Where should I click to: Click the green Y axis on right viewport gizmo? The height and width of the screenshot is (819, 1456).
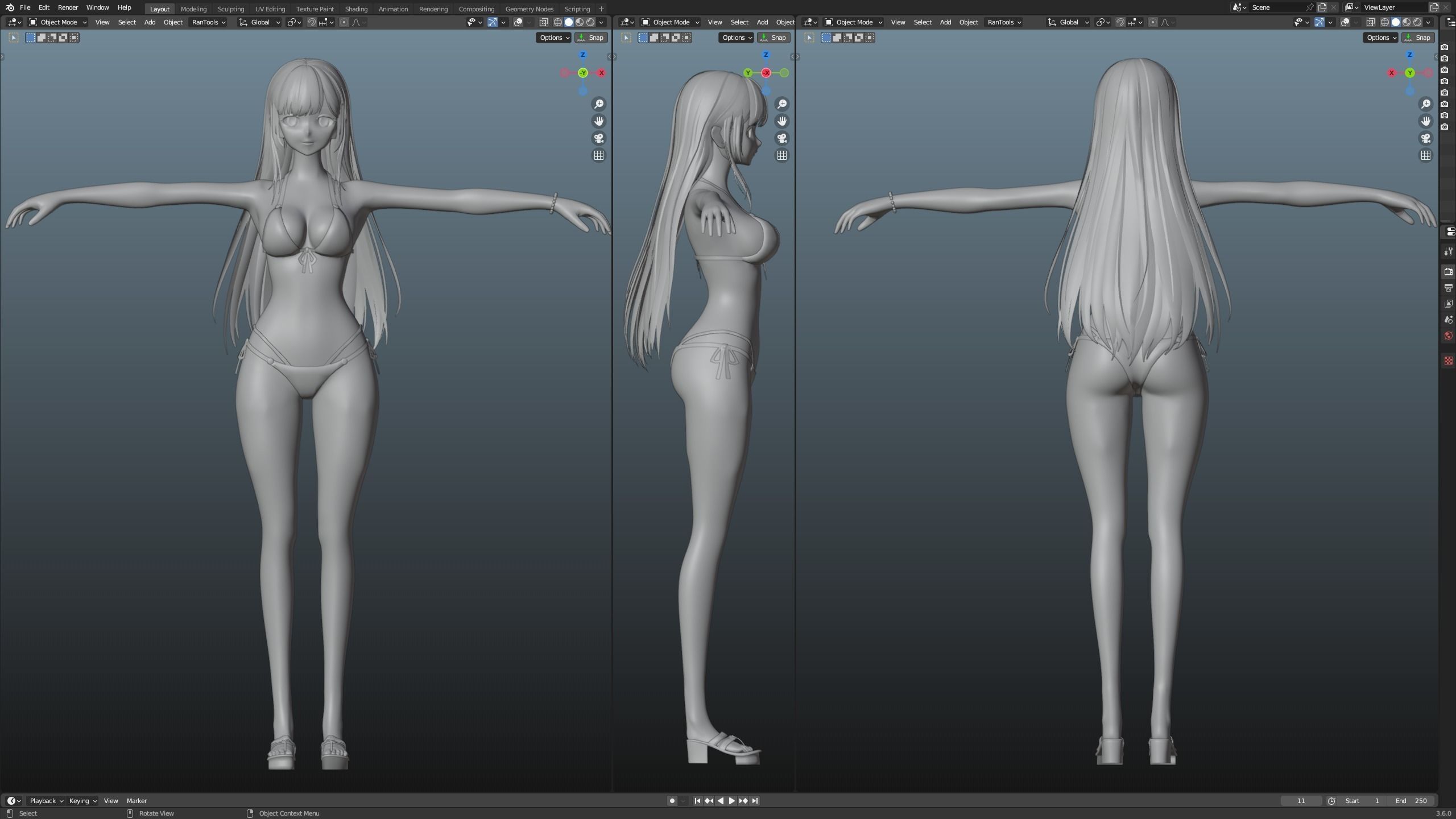1410,73
